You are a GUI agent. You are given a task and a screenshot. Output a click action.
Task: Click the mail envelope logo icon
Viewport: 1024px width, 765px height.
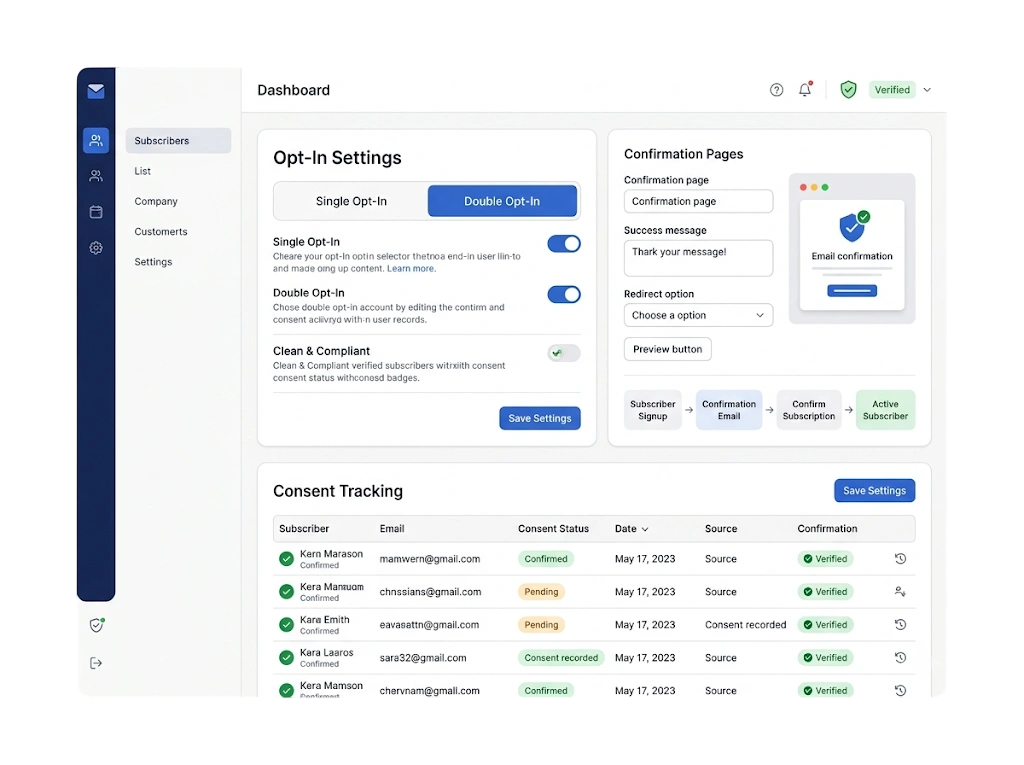coord(96,91)
